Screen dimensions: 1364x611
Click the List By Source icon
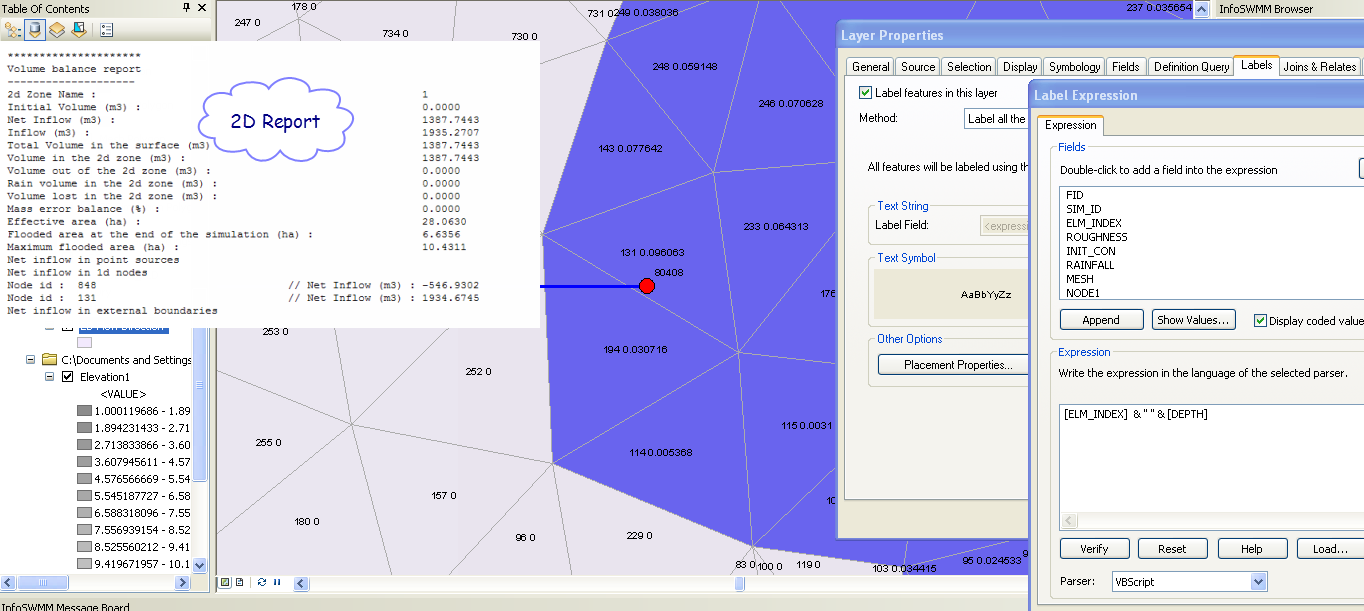(35, 30)
